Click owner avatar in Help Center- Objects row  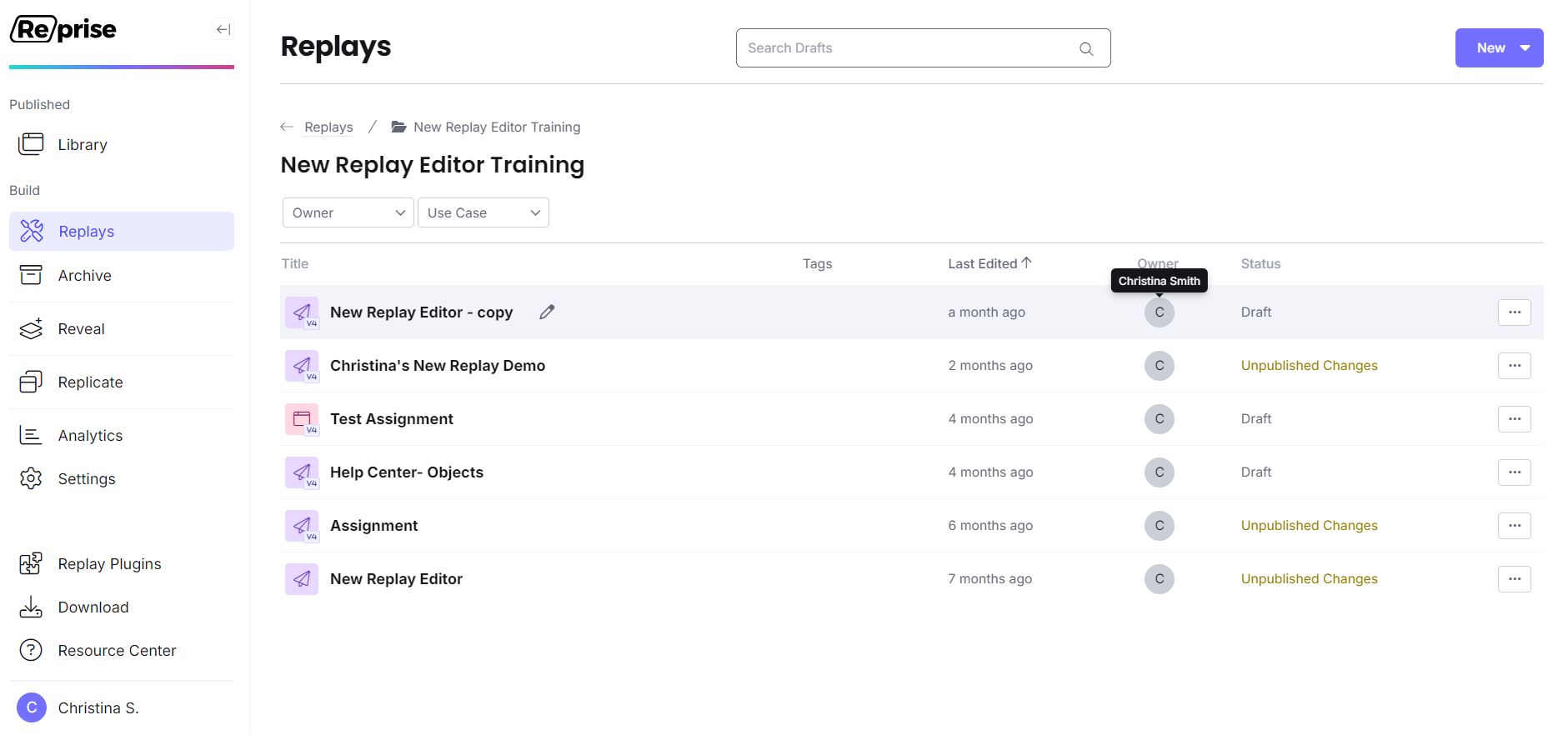(x=1159, y=472)
